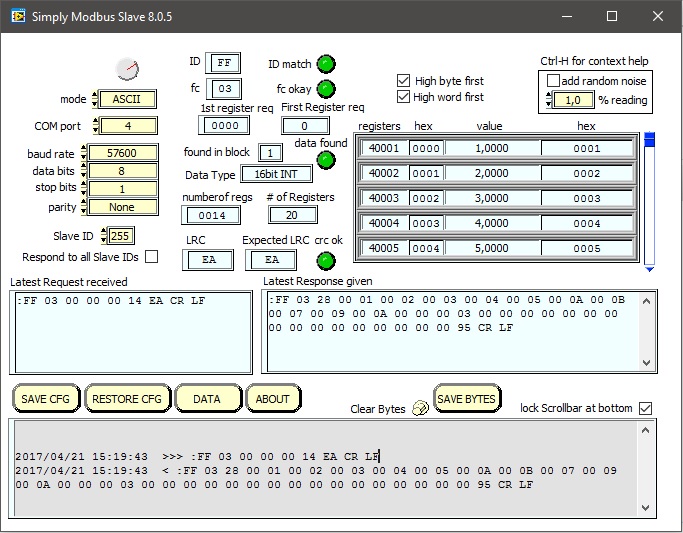Click the data found green indicator
Screen dimensions: 683x533
point(326,160)
